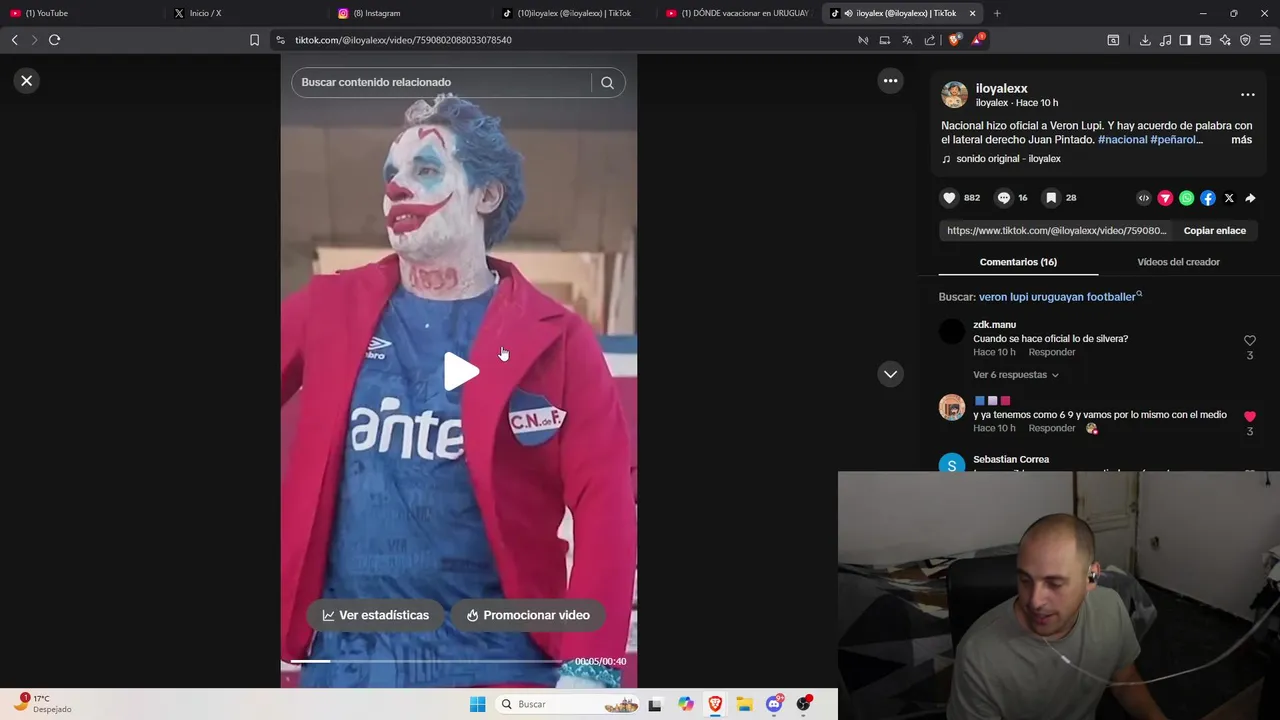Screen dimensions: 1280x720
Task: Switch to the 'Inicio / X' tab
Action: 245,13
